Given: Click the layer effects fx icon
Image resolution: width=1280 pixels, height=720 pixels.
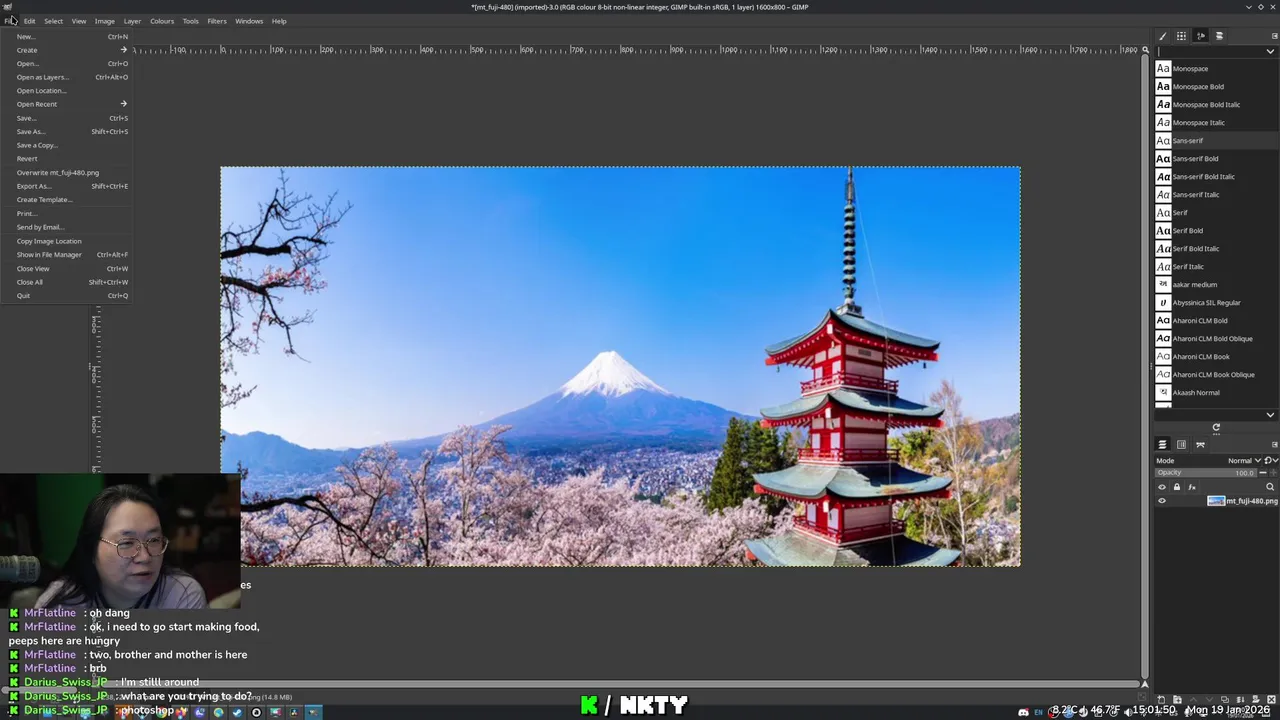Looking at the screenshot, I should pos(1191,488).
